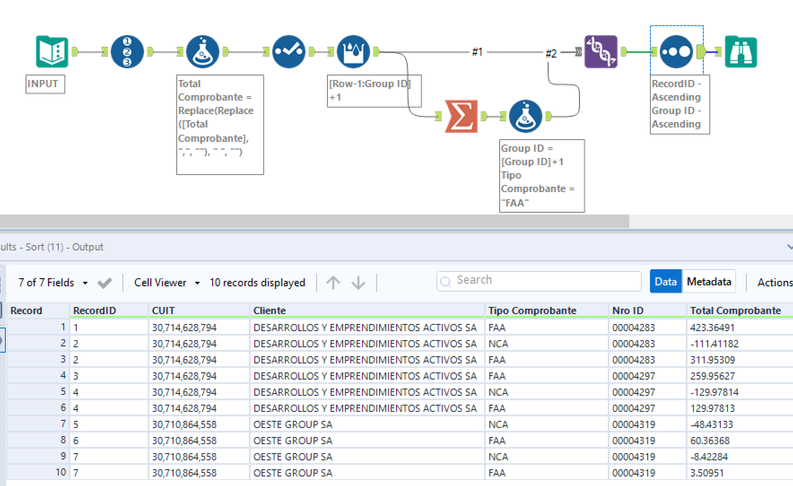Viewport: 793px width, 486px height.
Task: Select record row number 9
Action: click(38, 457)
